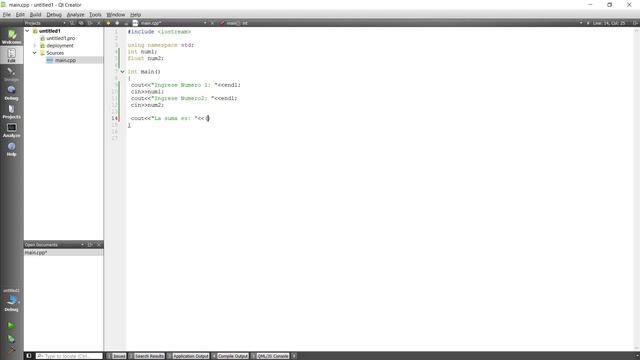640x360 pixels.
Task: Open the Welcome mode
Action: click(x=11, y=36)
